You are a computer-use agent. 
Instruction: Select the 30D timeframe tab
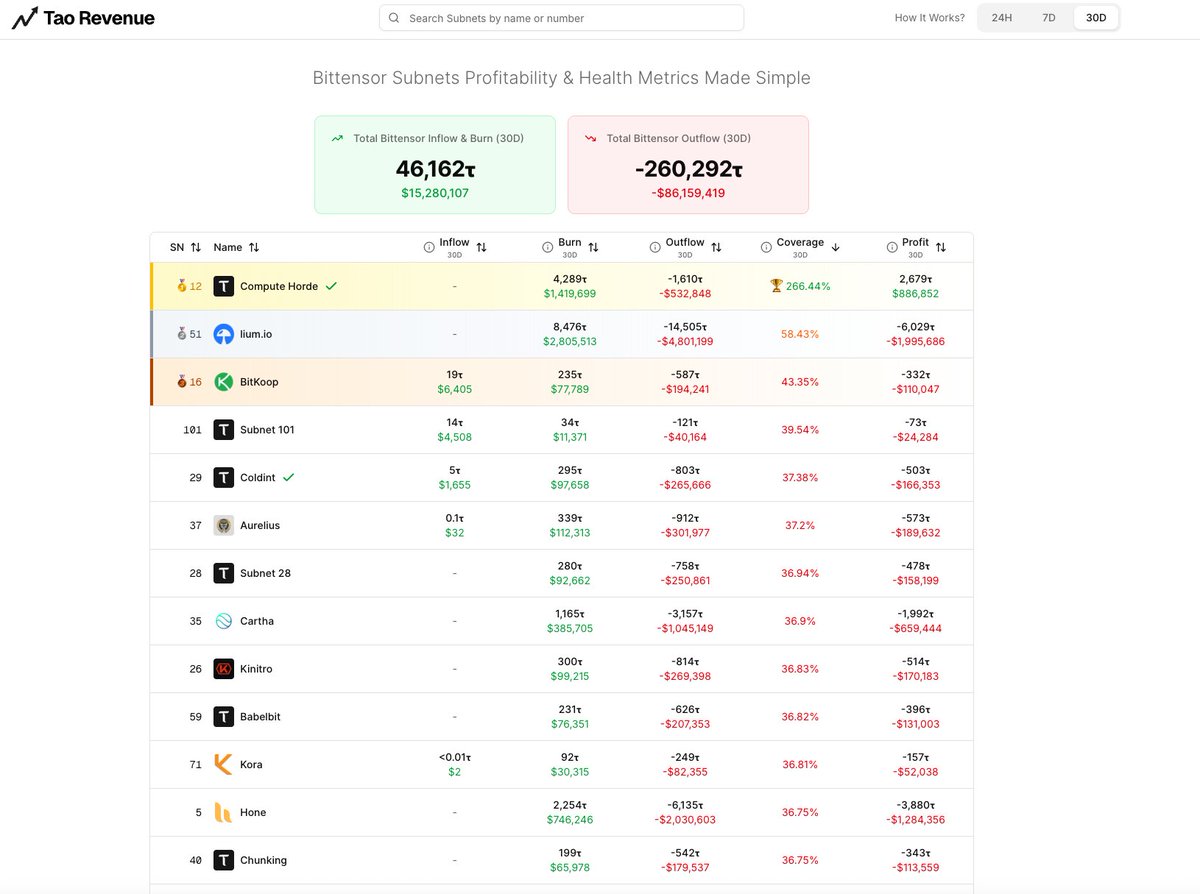point(1096,18)
